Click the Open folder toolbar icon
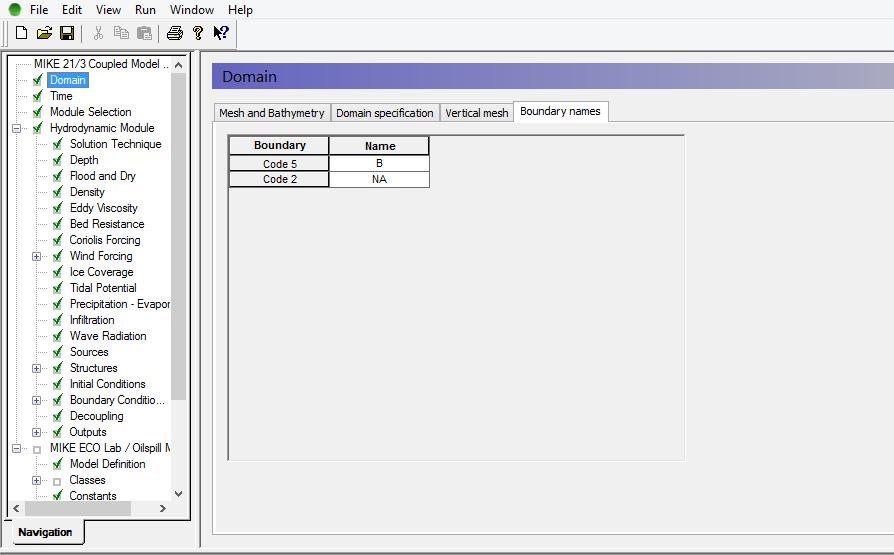 [x=44, y=33]
